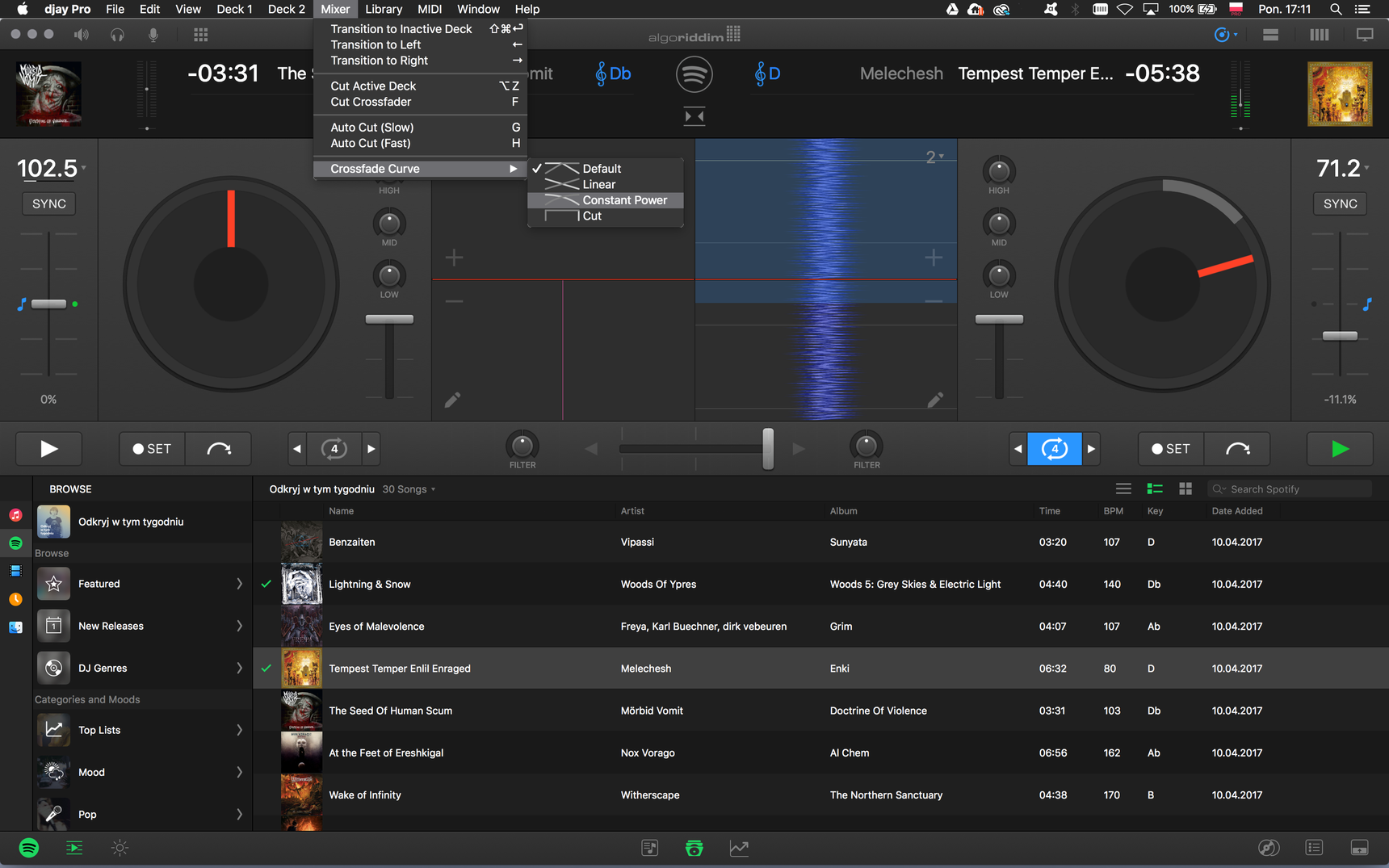The height and width of the screenshot is (868, 1389).
Task: Open the charts trend icon at bottom center
Action: [739, 848]
